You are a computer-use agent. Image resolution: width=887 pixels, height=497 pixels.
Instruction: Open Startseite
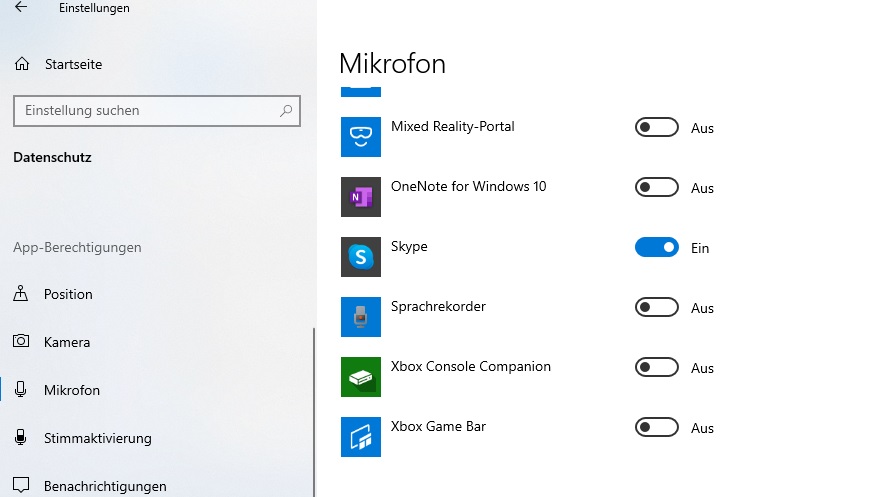74,64
